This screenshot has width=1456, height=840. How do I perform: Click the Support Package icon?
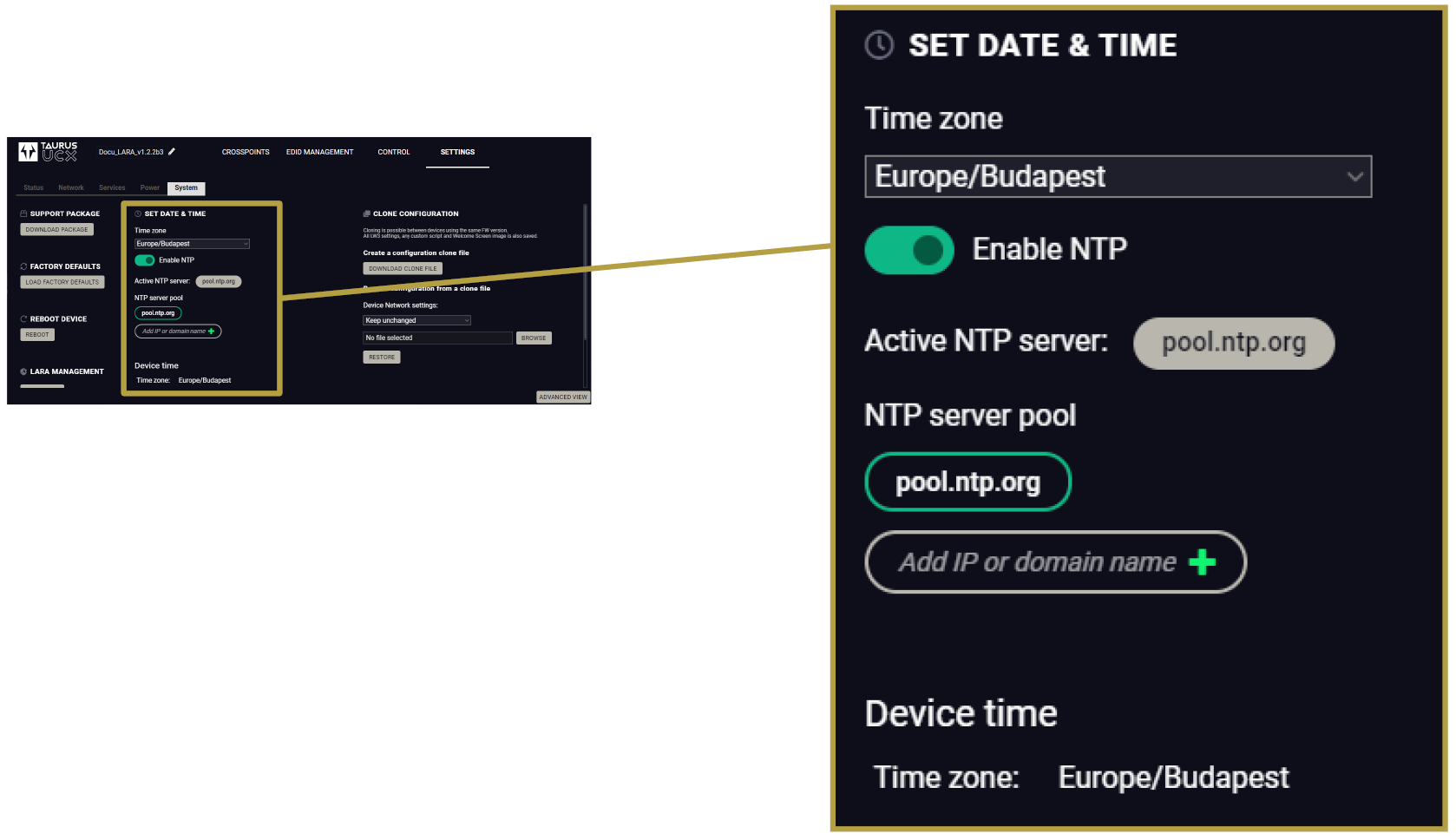pyautogui.click(x=23, y=213)
